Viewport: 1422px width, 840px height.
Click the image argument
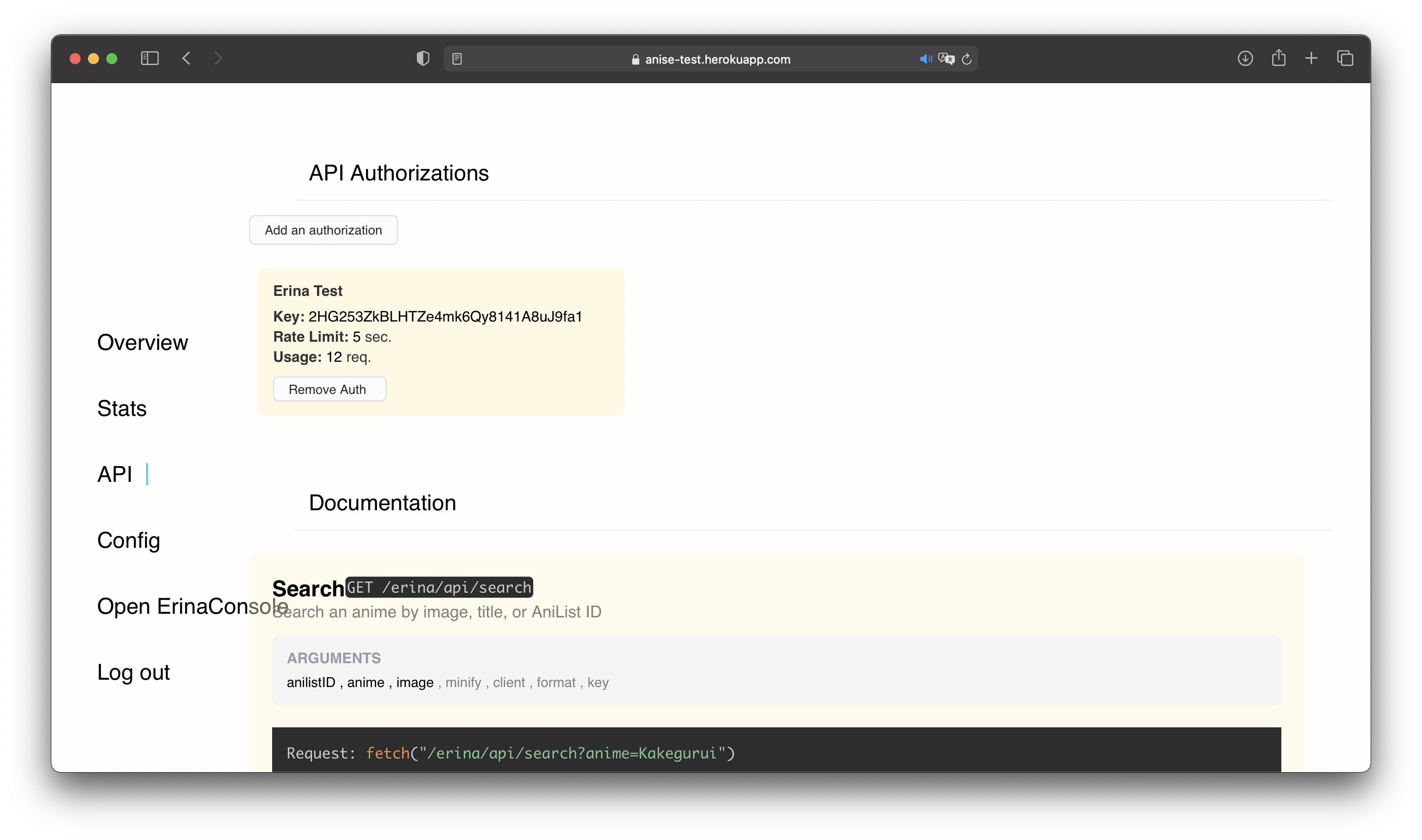coord(415,682)
